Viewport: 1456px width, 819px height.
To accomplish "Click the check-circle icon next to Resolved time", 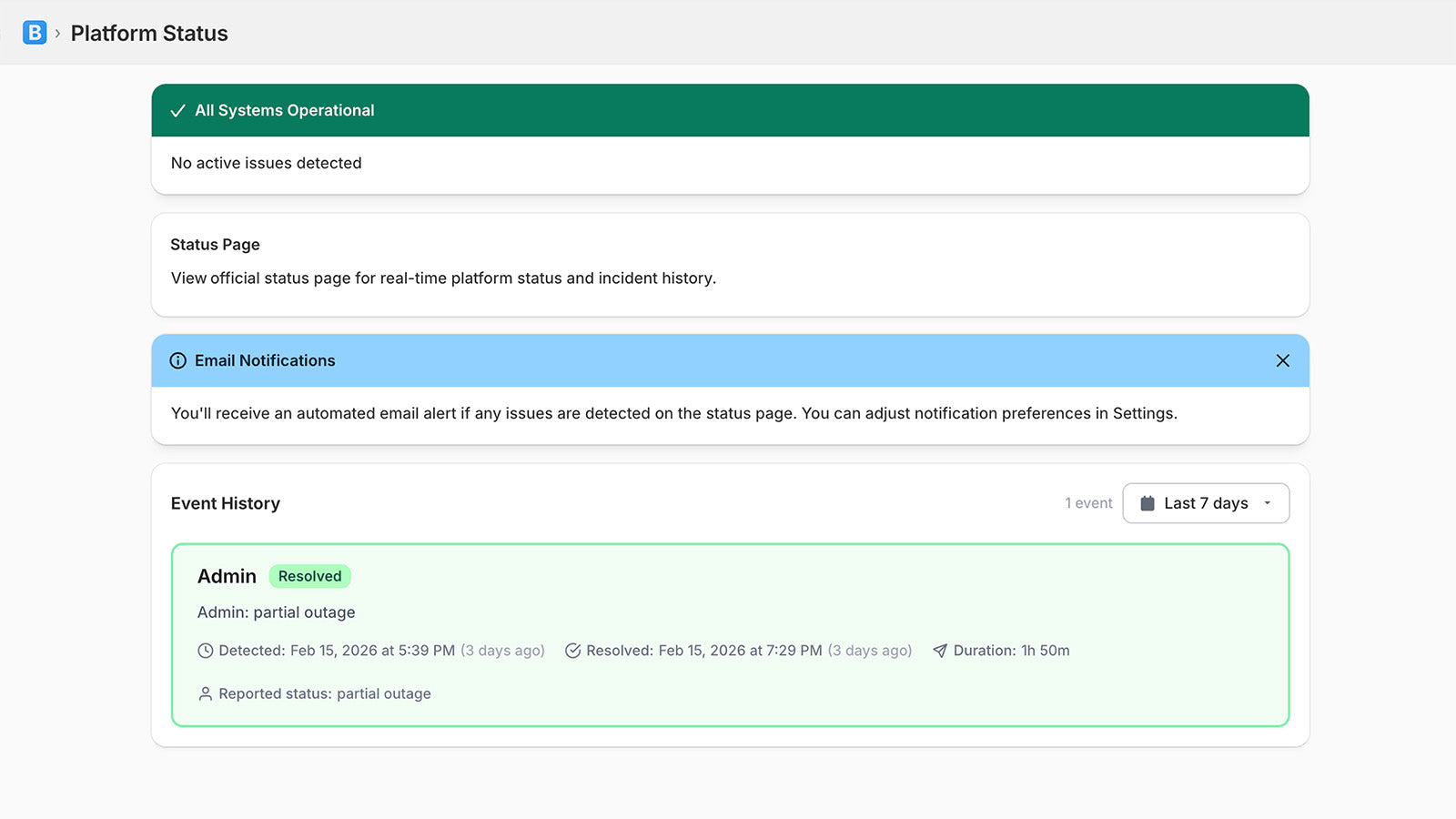I will [x=572, y=651].
